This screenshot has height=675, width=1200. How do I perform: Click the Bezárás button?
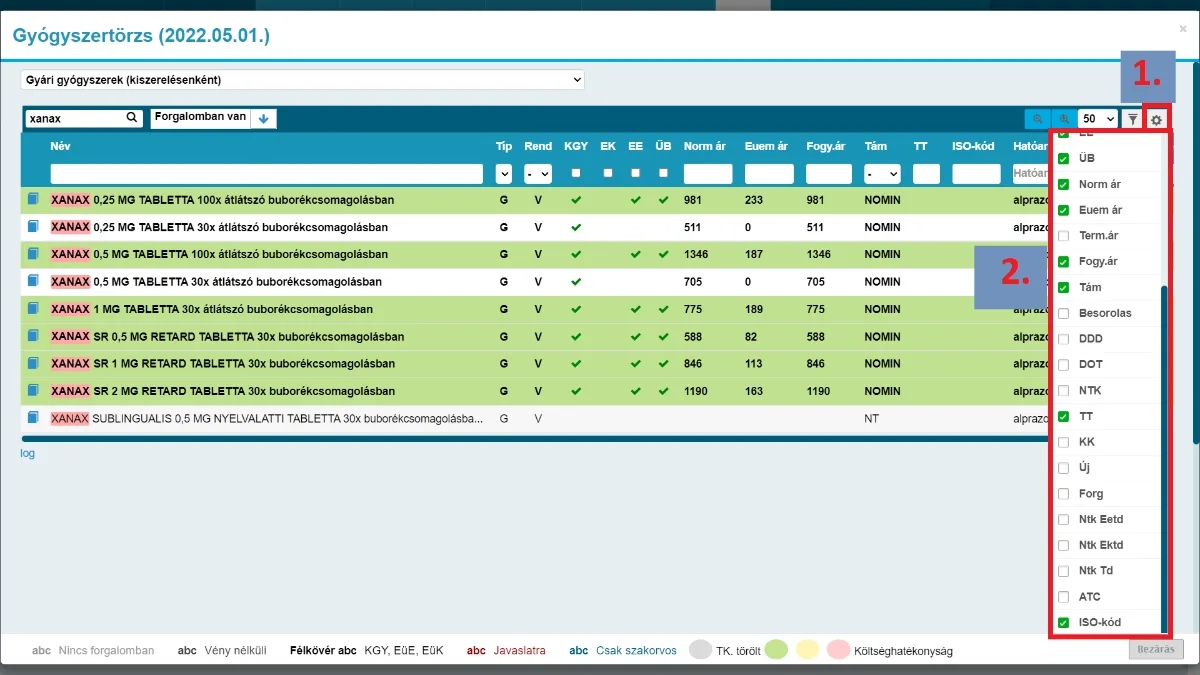(x=1157, y=649)
